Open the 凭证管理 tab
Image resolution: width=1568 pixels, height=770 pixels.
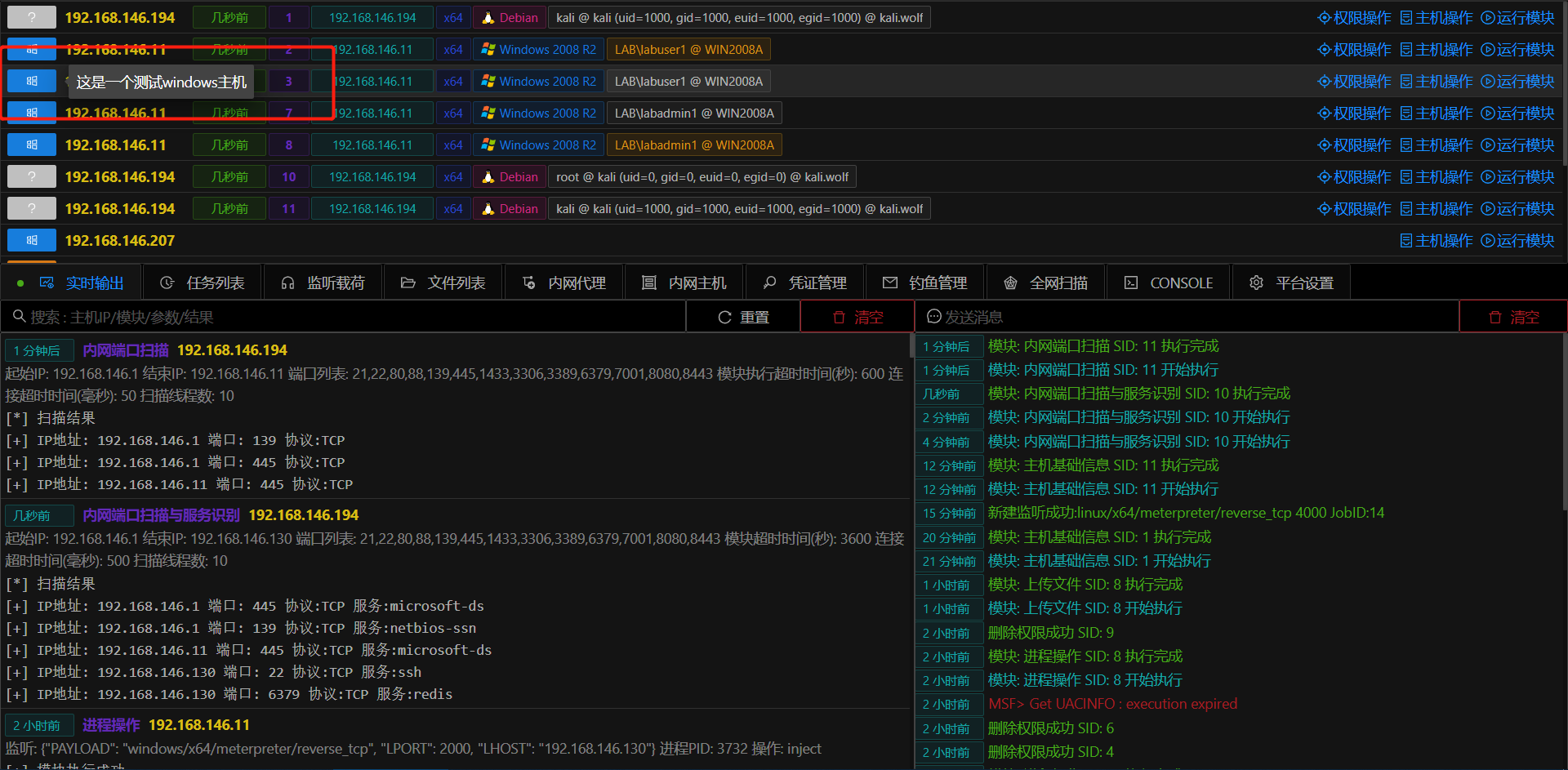click(804, 283)
